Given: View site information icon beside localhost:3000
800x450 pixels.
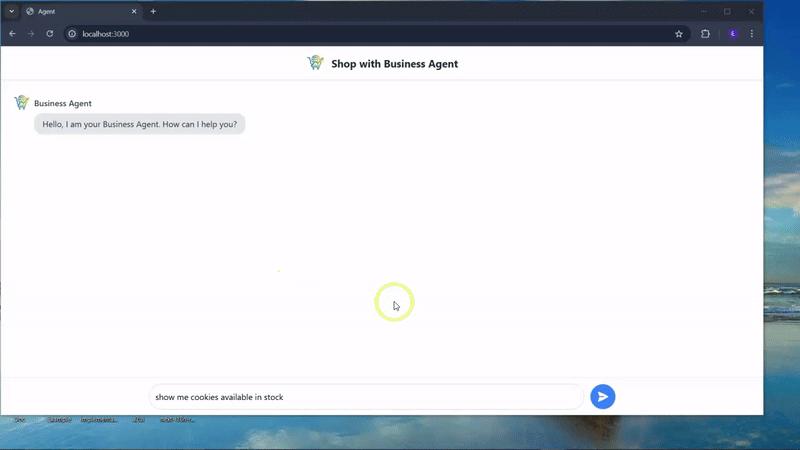Looking at the screenshot, I should 72,34.
